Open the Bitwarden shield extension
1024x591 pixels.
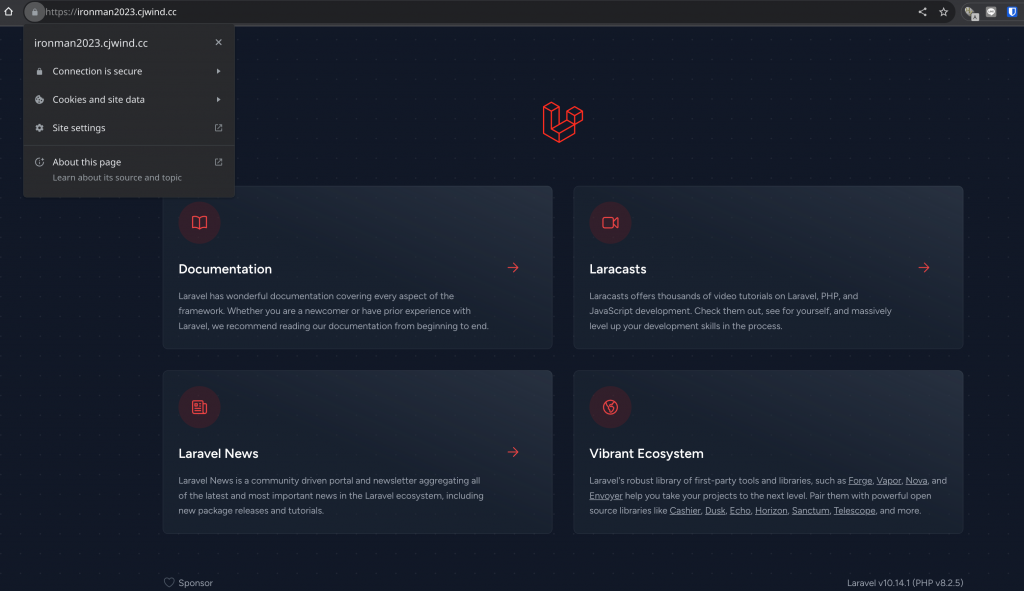point(1012,12)
